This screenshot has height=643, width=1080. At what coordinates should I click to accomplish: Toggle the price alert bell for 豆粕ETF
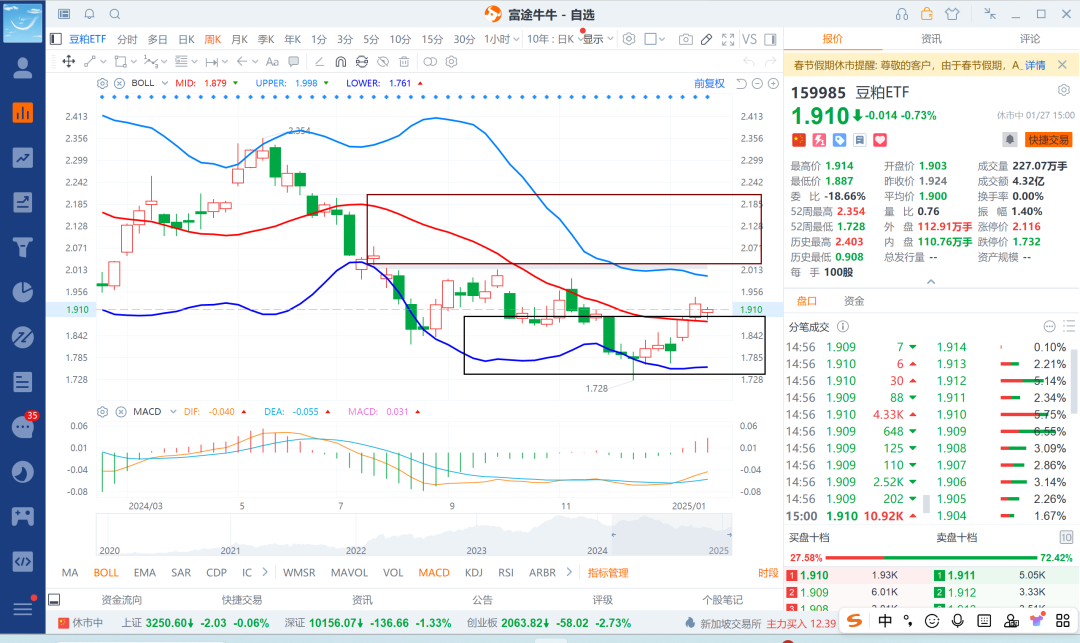point(1010,140)
